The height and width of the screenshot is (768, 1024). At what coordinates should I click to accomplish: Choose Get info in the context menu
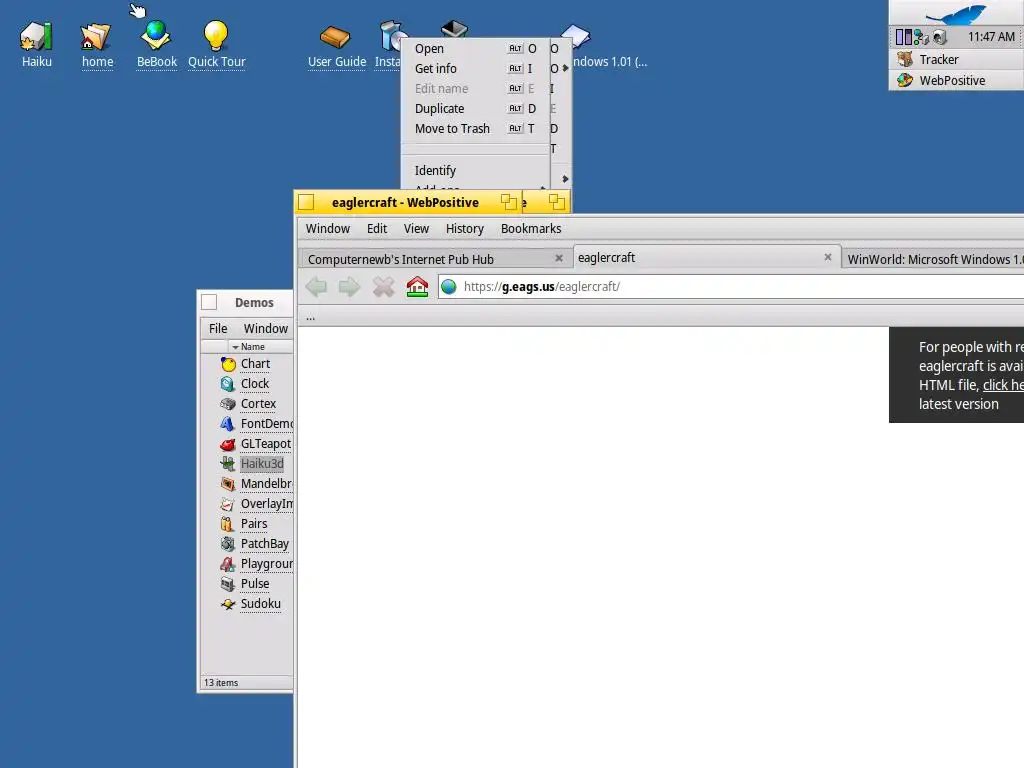click(475, 69)
